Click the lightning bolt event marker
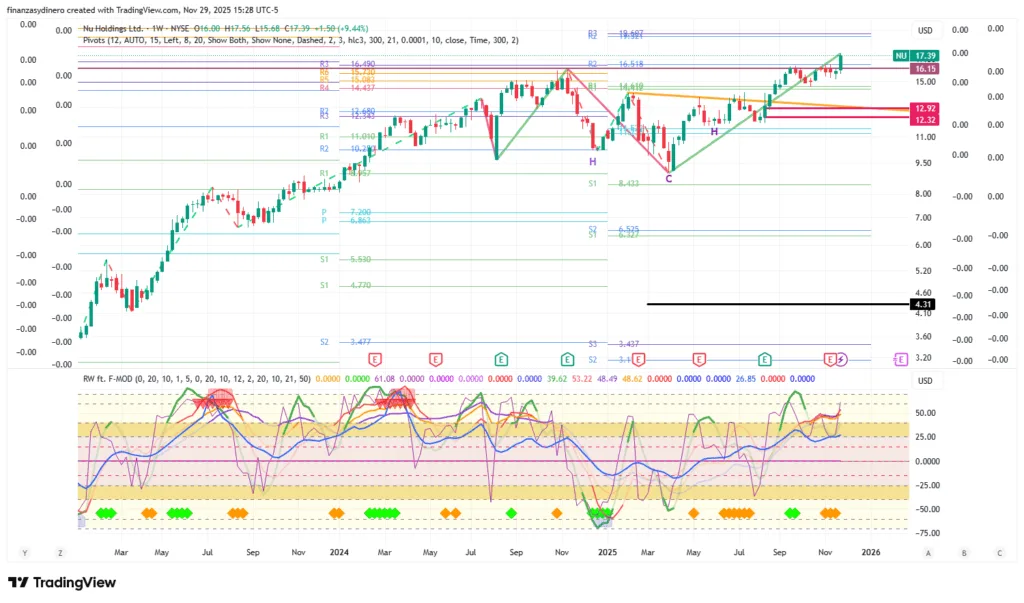Viewport: 1024px width, 603px height. point(841,358)
